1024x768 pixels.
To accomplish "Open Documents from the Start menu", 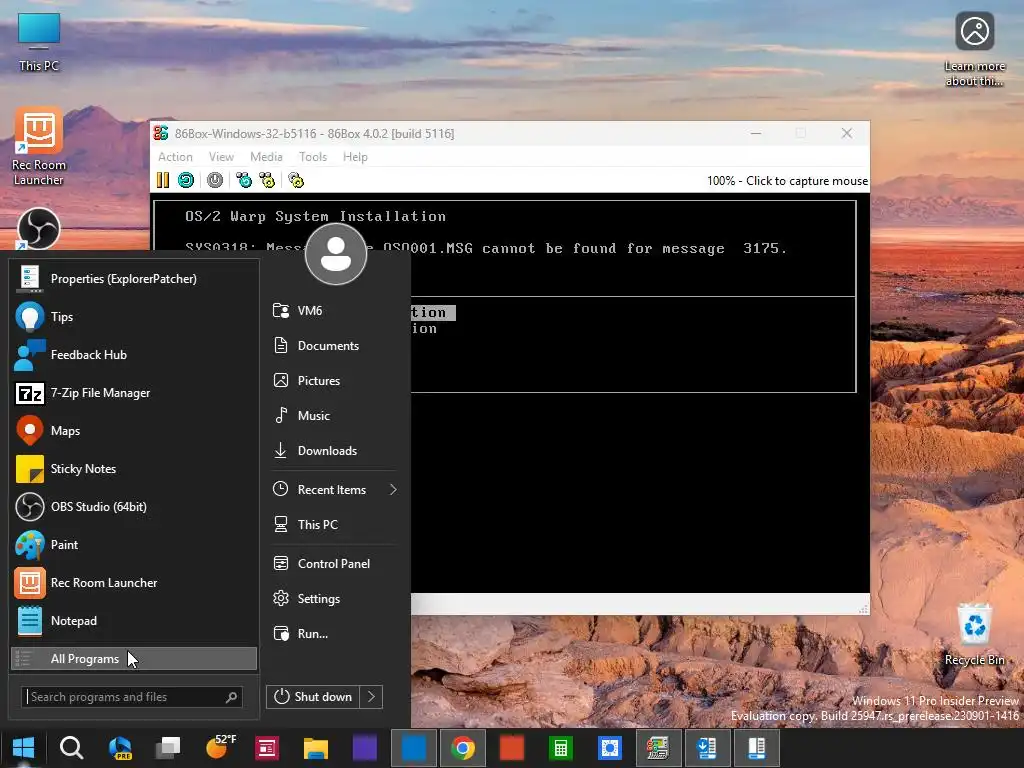I will [334, 345].
